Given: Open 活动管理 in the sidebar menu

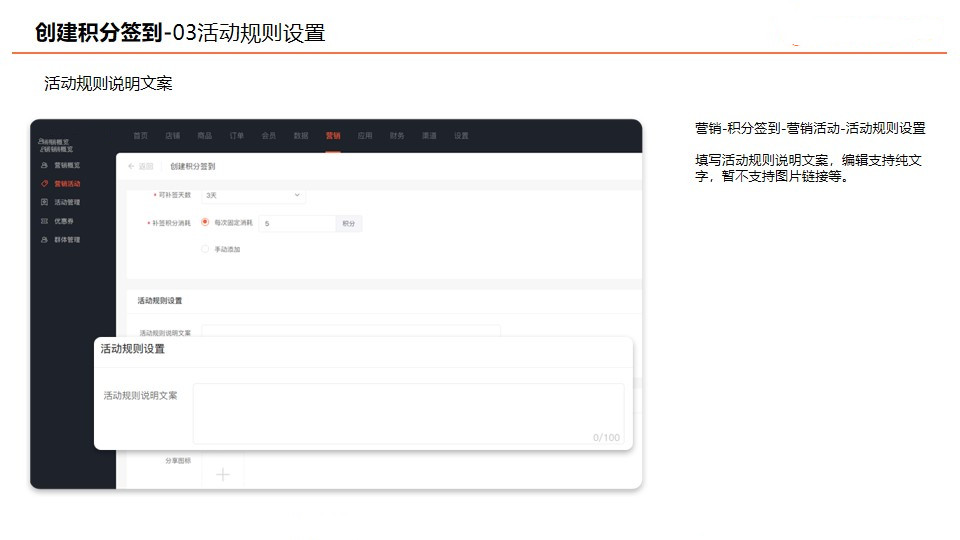Looking at the screenshot, I should pos(67,202).
